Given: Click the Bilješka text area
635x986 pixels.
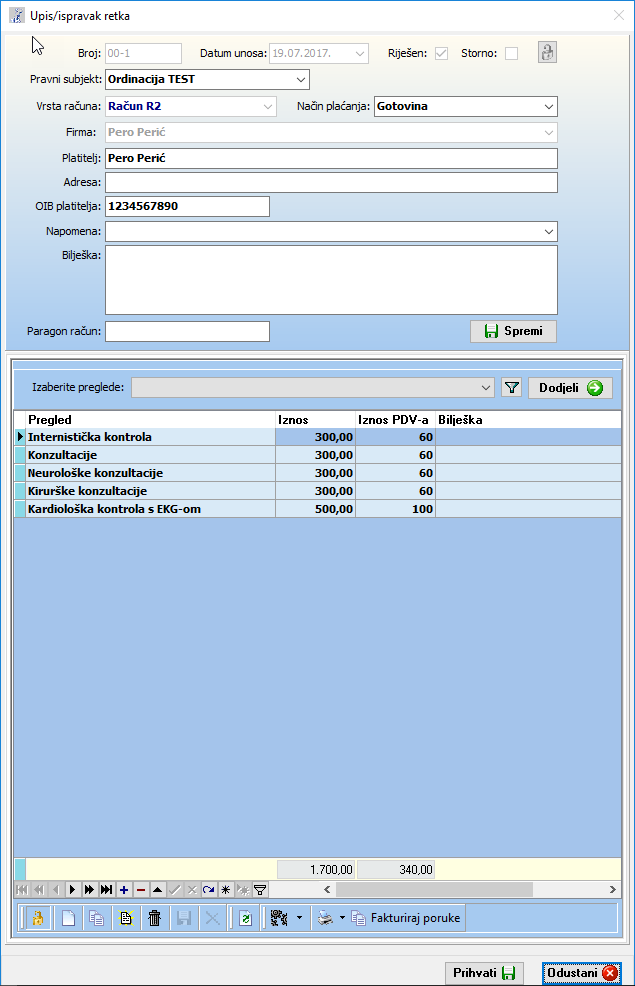Looking at the screenshot, I should (331, 280).
